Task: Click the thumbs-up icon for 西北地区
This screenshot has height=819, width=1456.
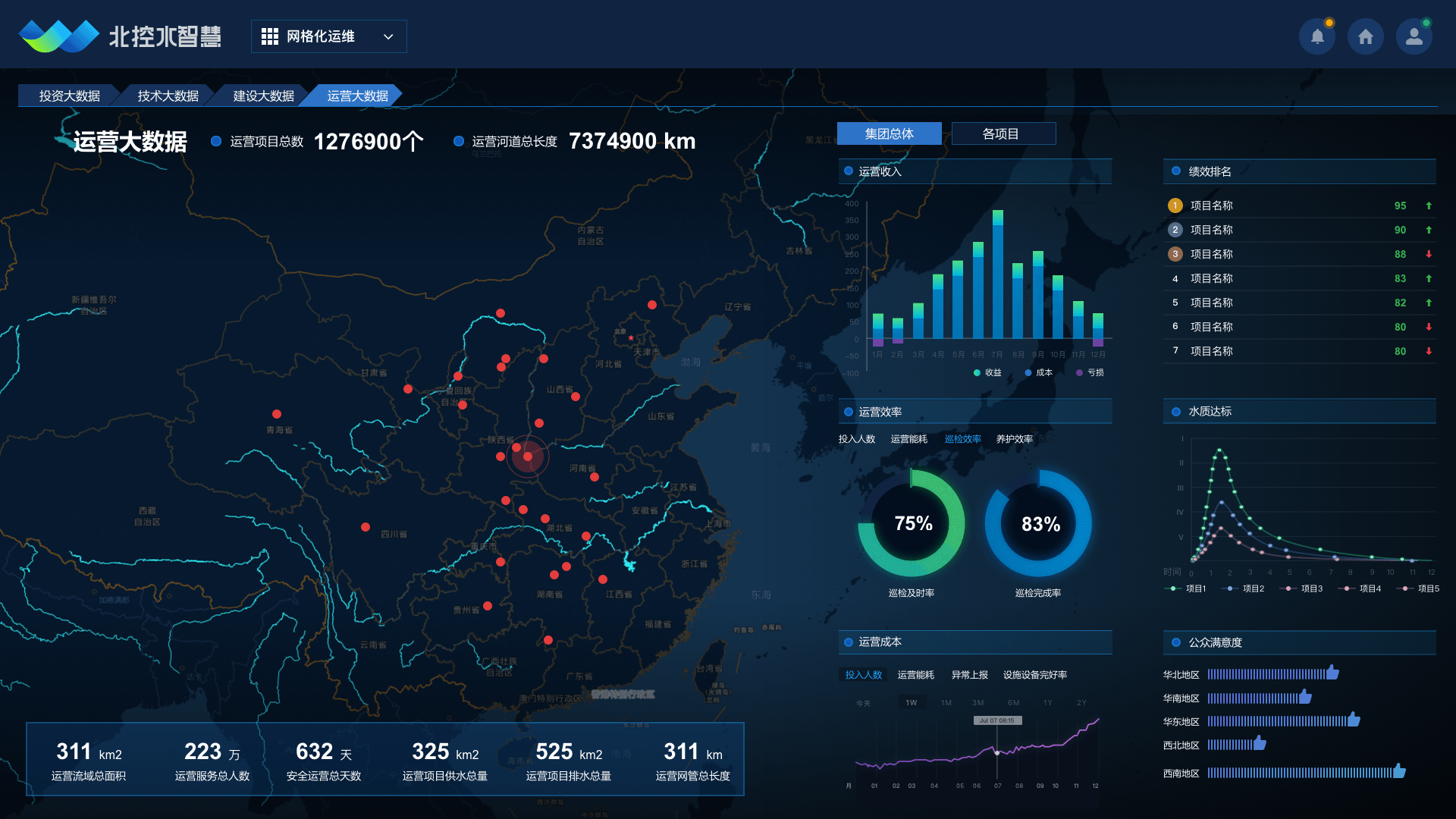Action: (1260, 743)
